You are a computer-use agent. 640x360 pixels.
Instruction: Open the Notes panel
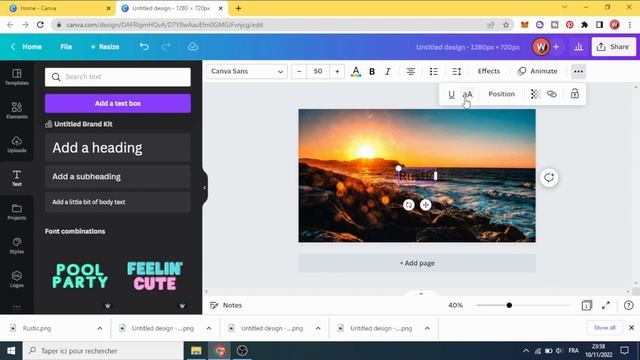tap(226, 305)
